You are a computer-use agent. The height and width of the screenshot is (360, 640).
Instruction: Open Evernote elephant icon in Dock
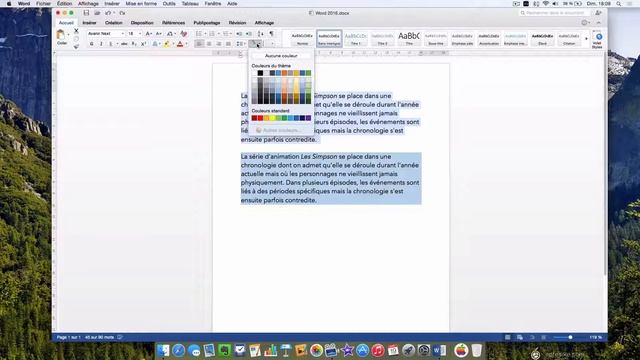[x=224, y=350]
